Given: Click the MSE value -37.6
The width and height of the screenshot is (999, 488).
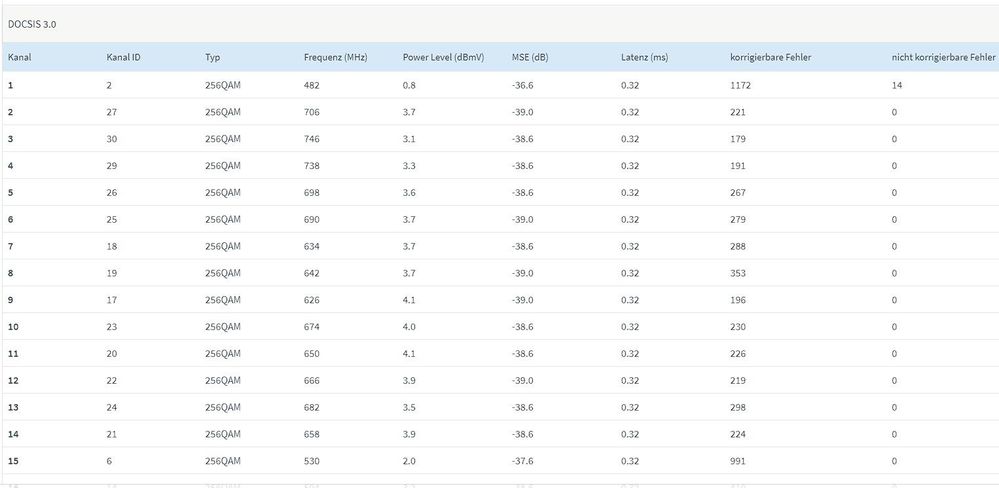Looking at the screenshot, I should point(522,461).
